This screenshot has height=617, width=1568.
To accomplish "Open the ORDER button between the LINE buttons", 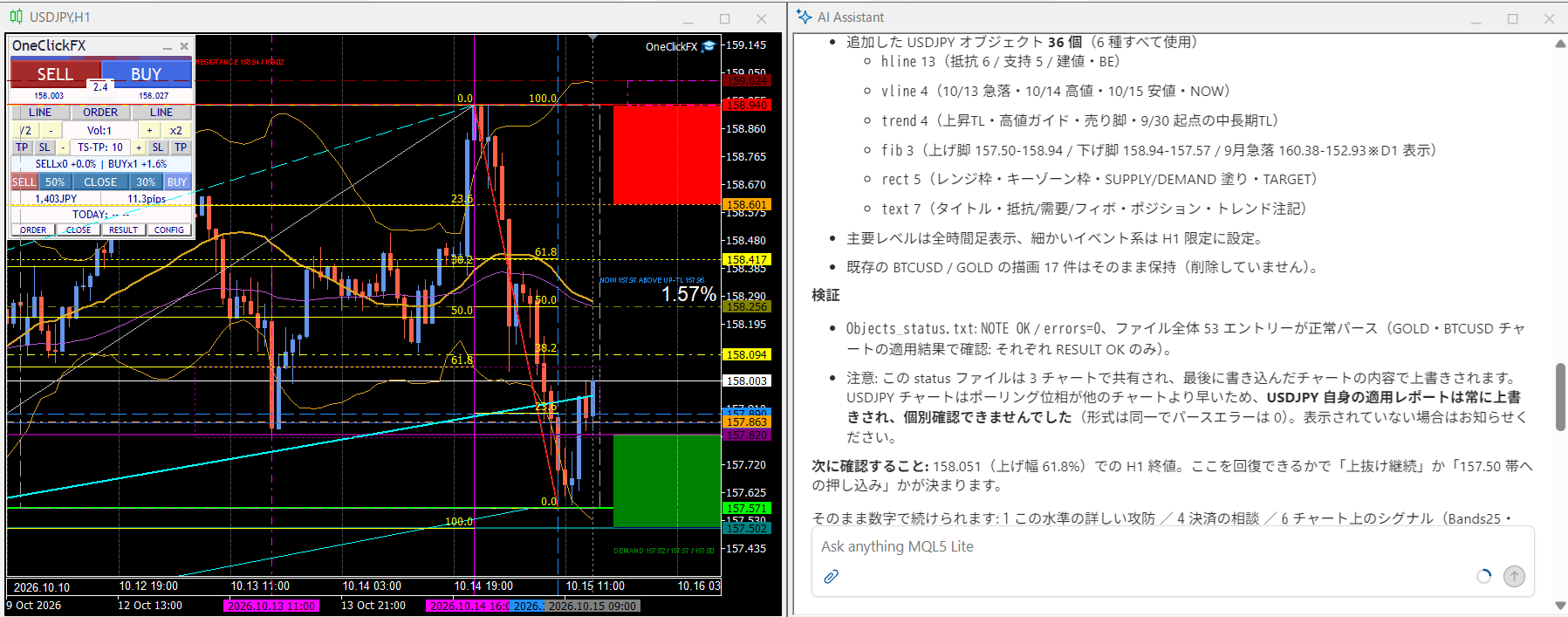I will pos(100,113).
